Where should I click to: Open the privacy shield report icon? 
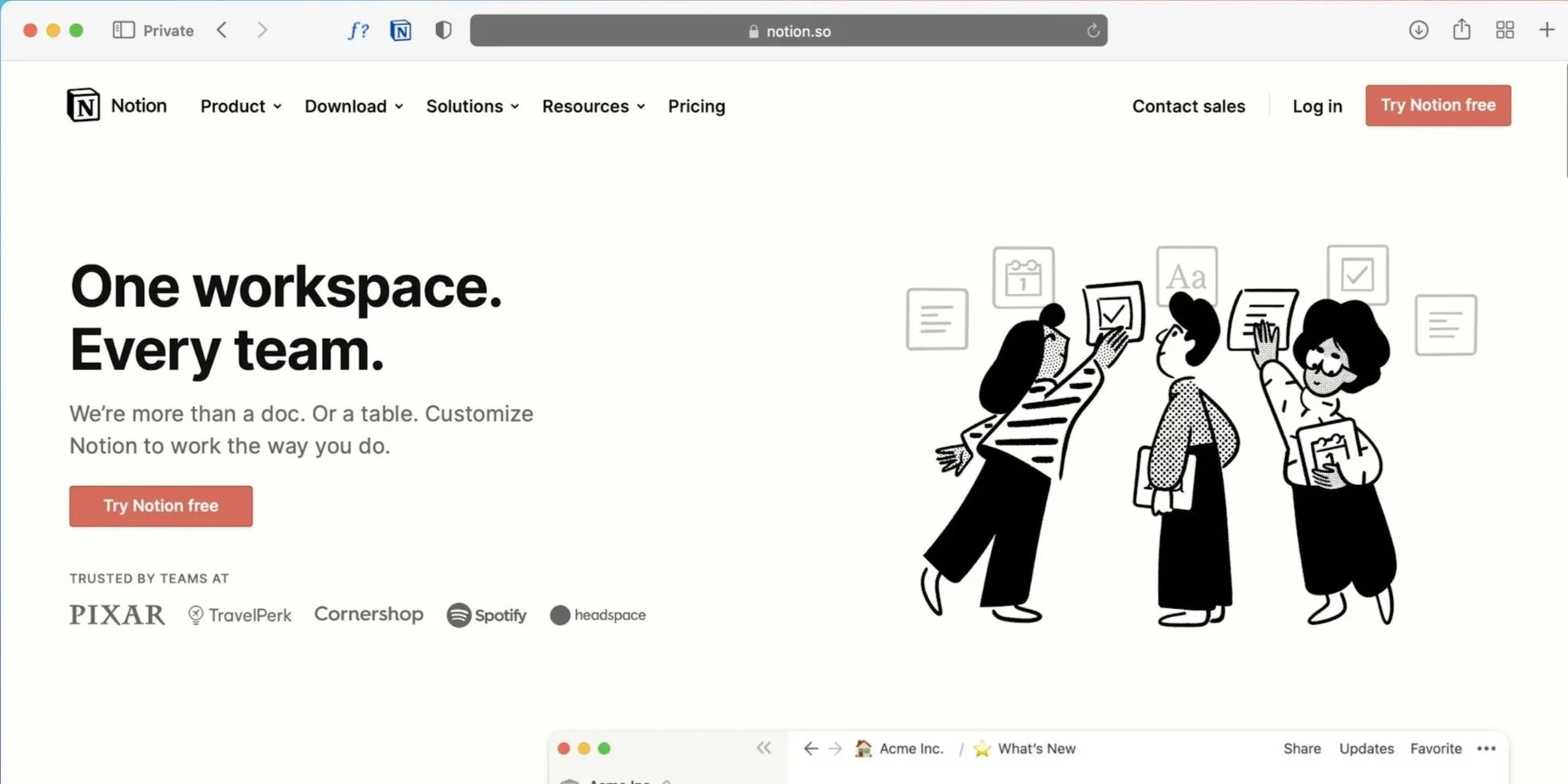(444, 30)
